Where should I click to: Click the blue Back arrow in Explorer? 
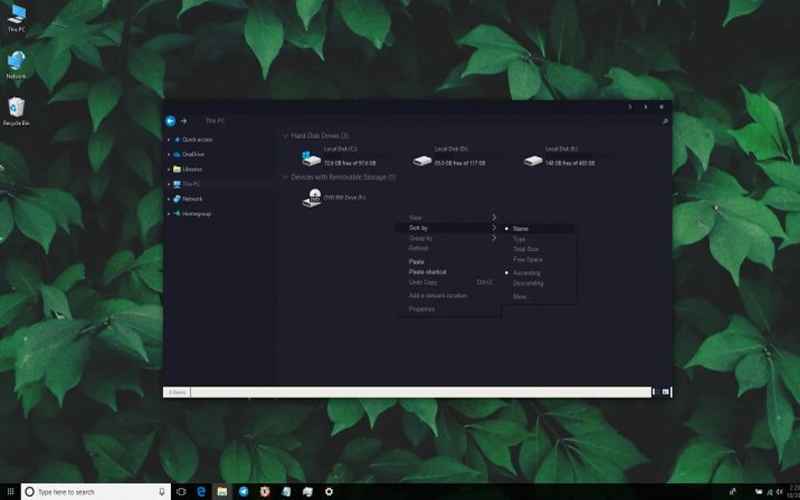(170, 121)
